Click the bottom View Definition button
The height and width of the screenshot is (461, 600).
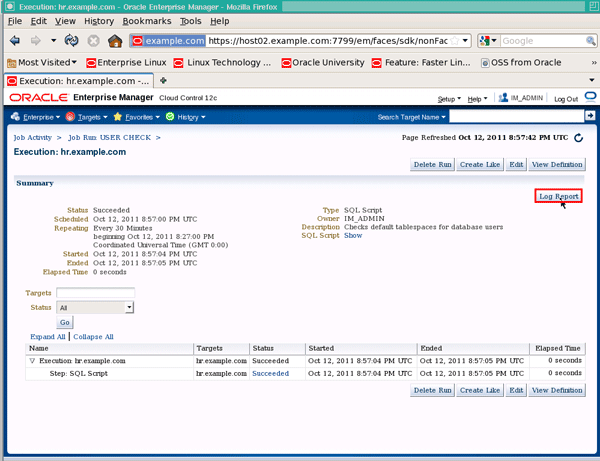click(557, 390)
